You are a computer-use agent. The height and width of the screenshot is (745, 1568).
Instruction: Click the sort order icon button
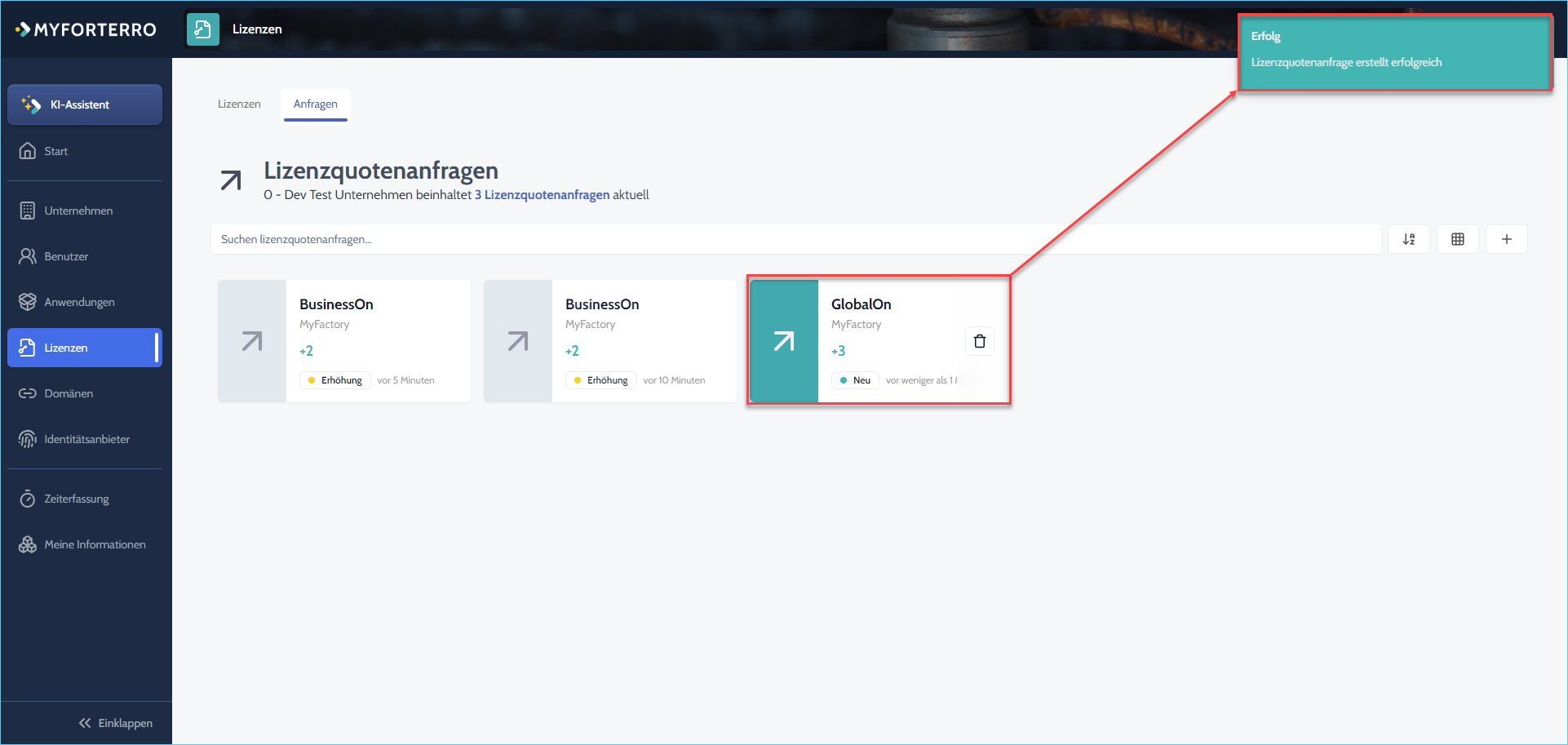(x=1409, y=239)
